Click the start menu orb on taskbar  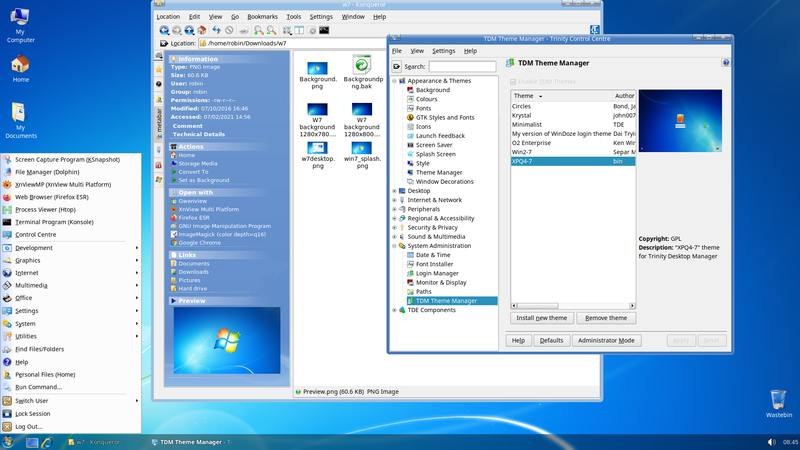[8, 442]
